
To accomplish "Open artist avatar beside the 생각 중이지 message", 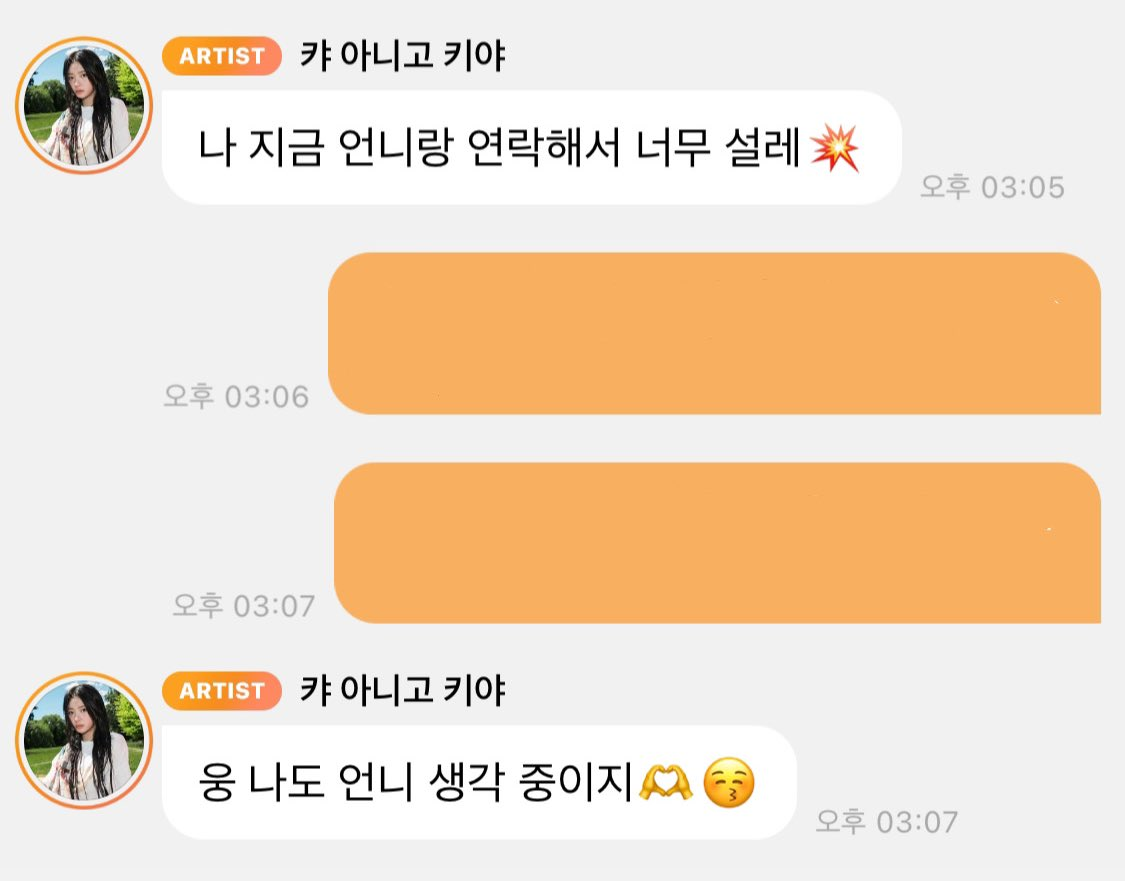I will (84, 740).
